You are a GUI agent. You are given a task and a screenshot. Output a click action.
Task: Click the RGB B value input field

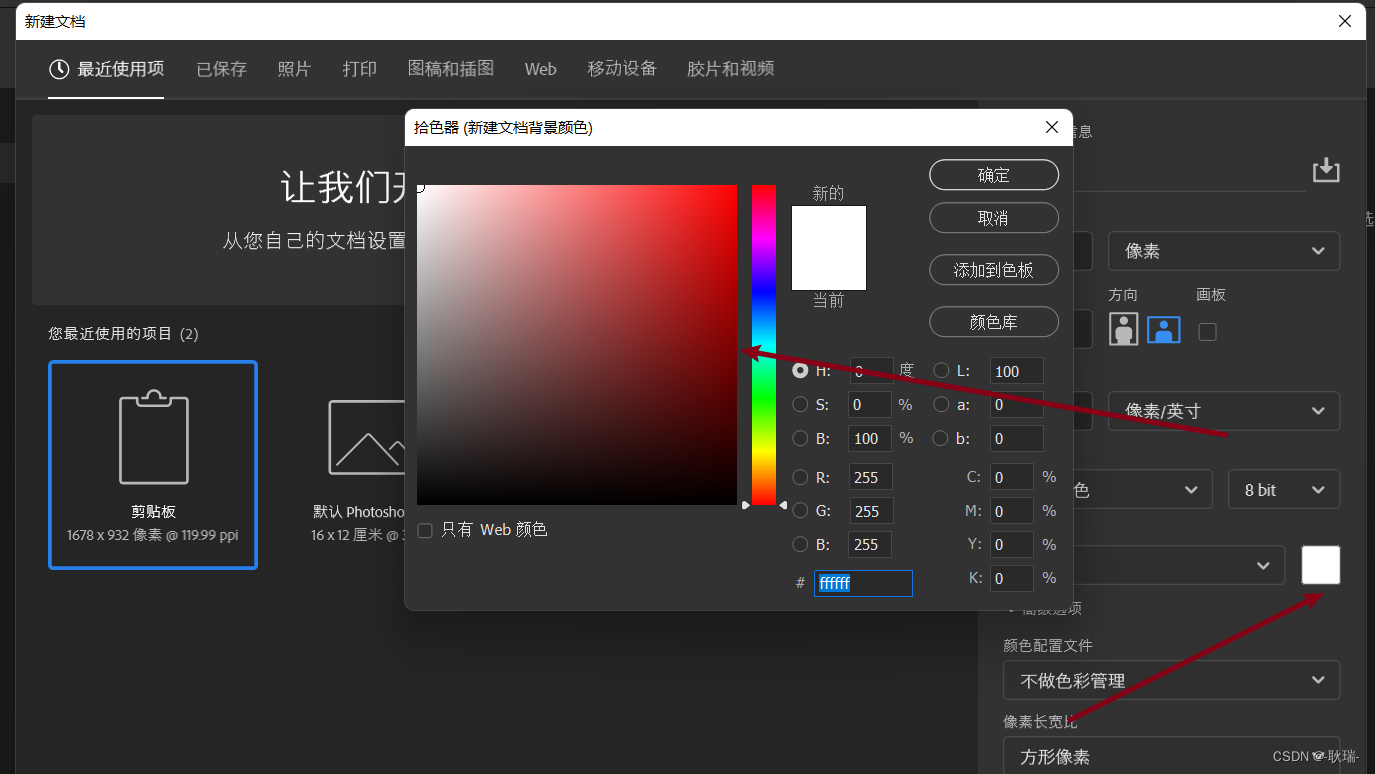[x=870, y=544]
